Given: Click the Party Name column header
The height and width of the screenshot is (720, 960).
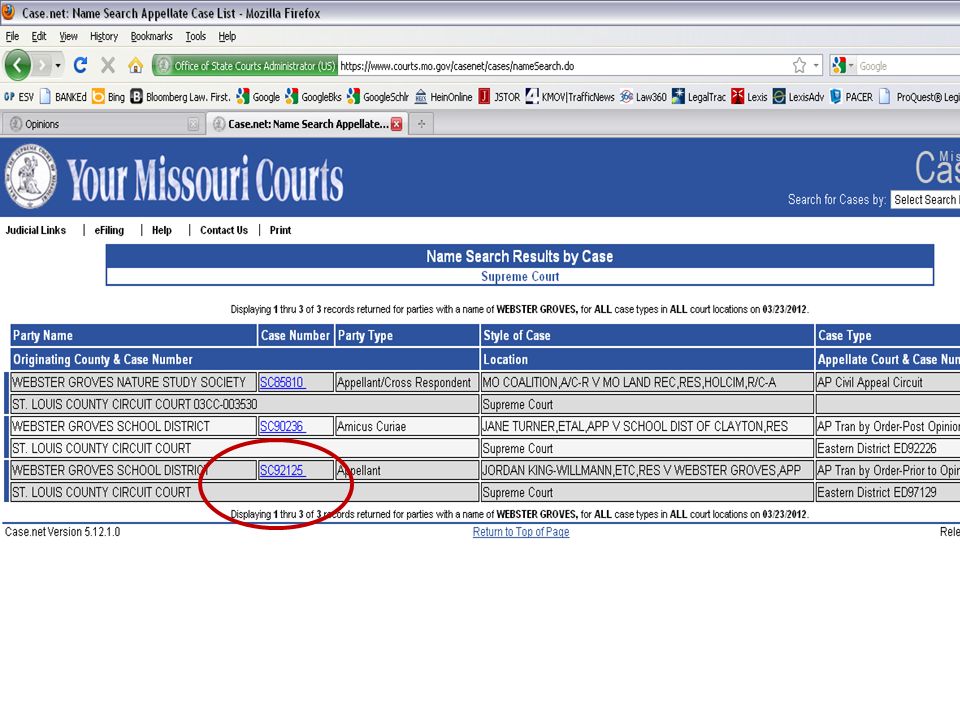Looking at the screenshot, I should (133, 336).
